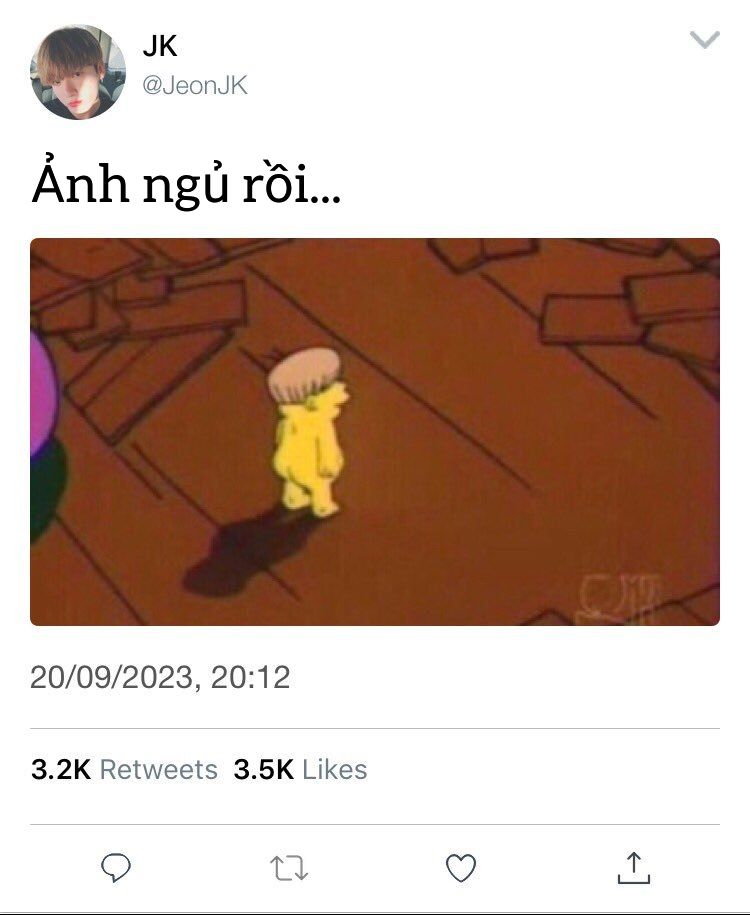
Task: Click the Likes label
Action: [x=335, y=769]
